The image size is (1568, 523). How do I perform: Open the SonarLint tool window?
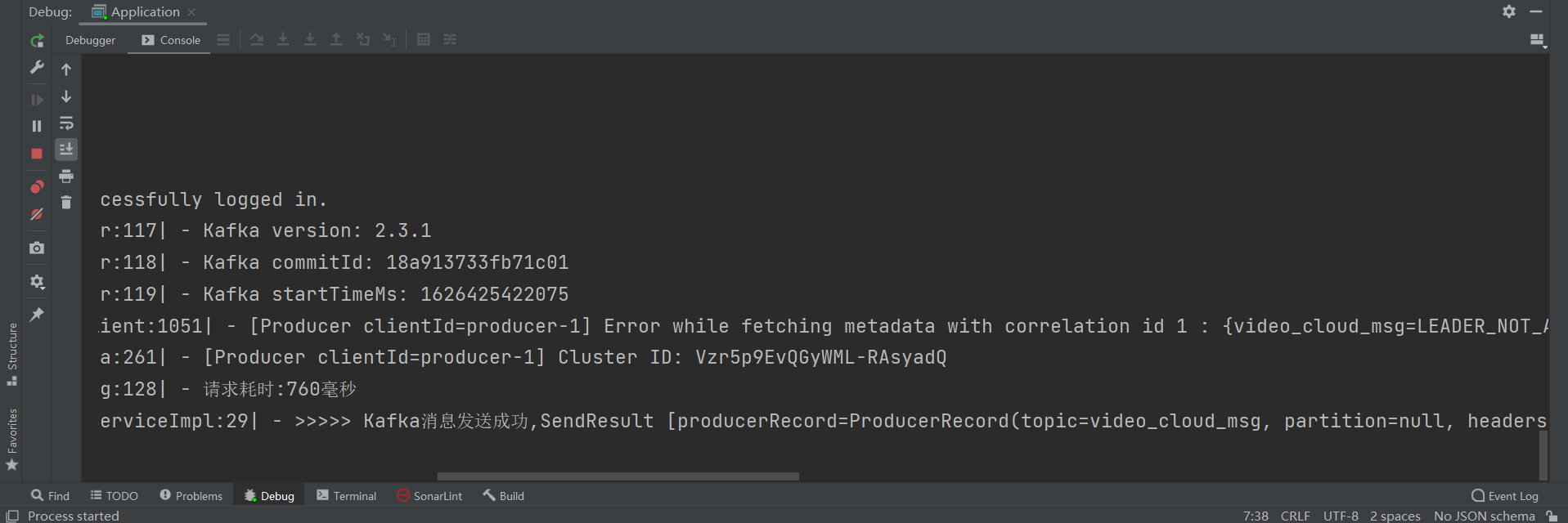click(429, 495)
